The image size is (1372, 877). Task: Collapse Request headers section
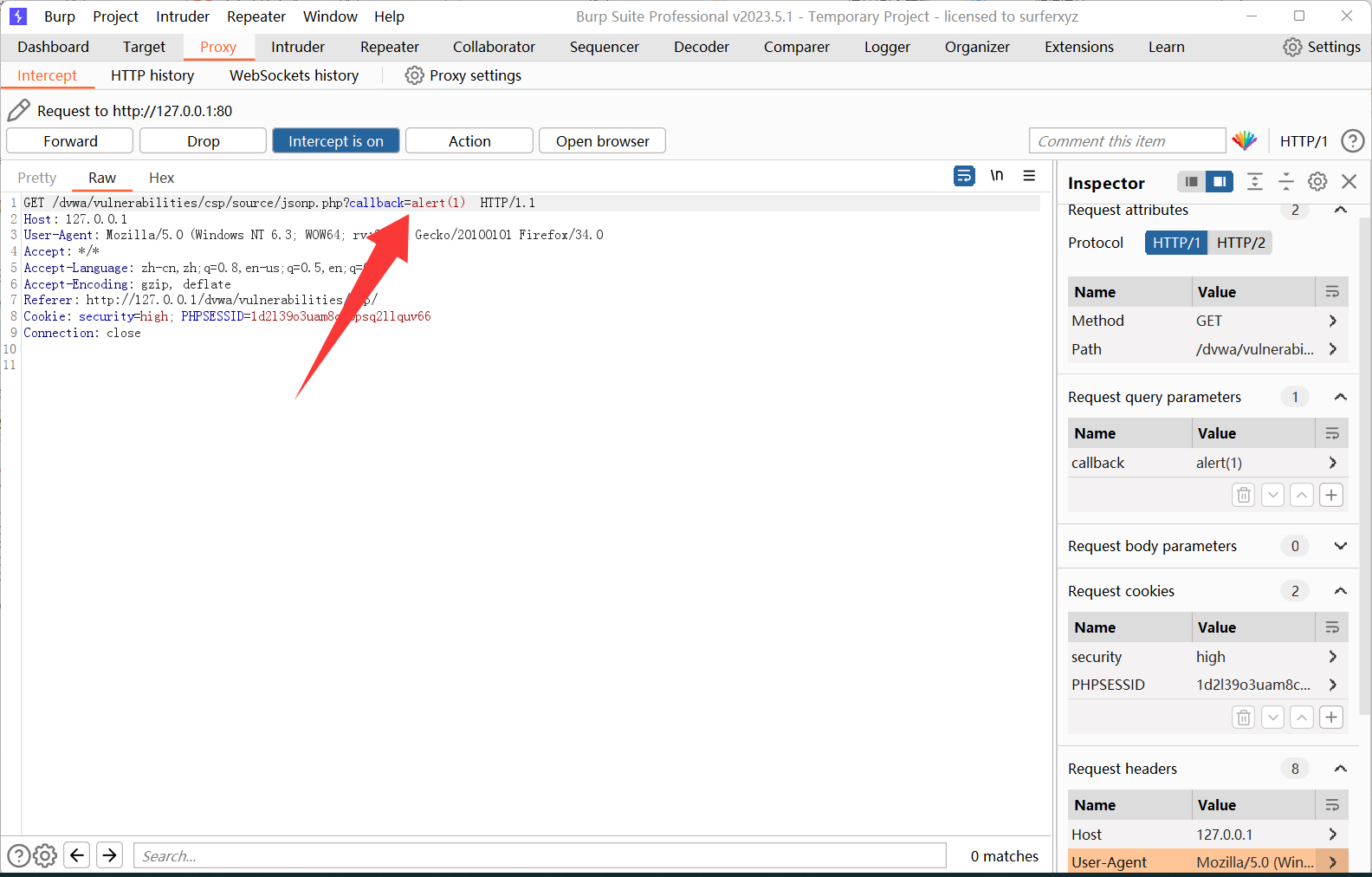pos(1340,769)
